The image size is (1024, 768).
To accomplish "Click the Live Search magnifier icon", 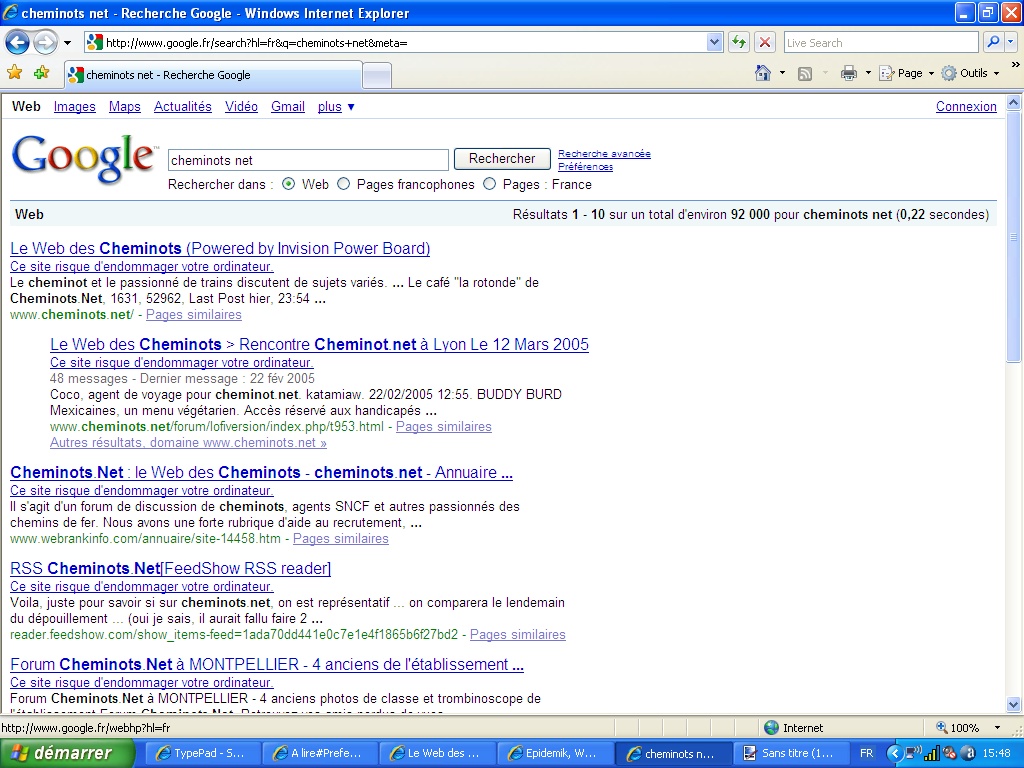I will 993,42.
